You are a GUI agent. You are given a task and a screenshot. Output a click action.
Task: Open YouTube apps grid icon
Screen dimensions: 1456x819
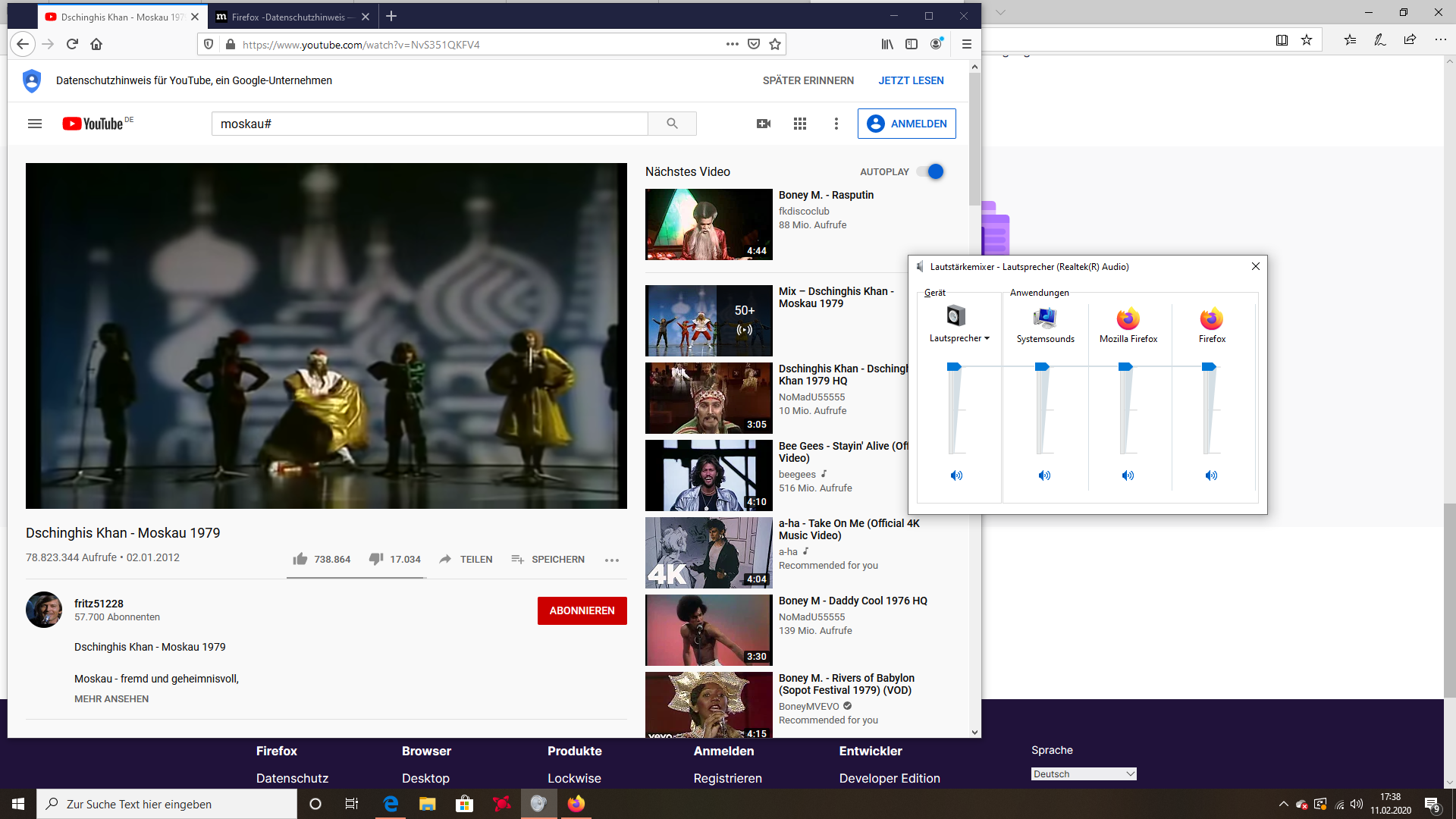pos(799,124)
